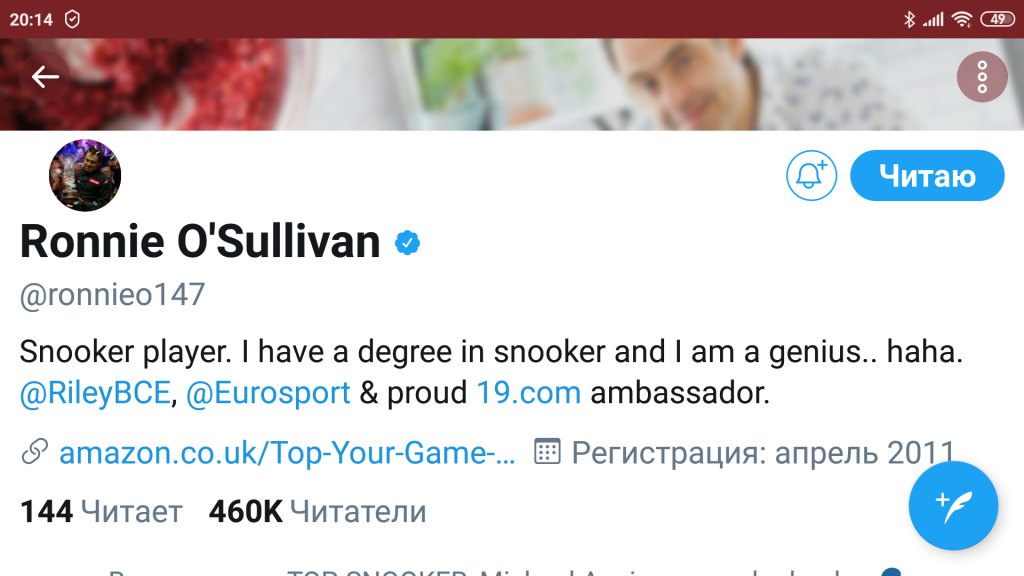Image resolution: width=1024 pixels, height=576 pixels.
Task: Tap the back arrow icon
Action: click(45, 77)
